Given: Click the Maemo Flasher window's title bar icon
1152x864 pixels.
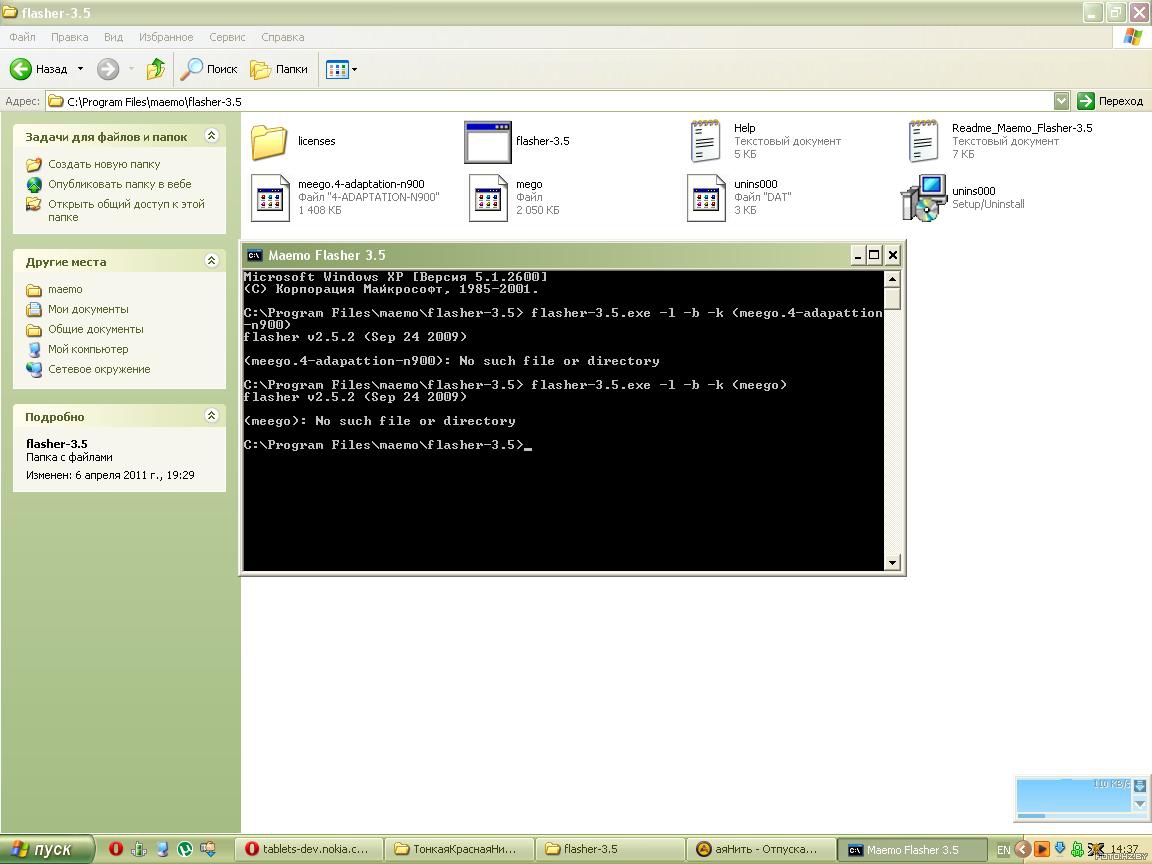Looking at the screenshot, I should point(254,256).
